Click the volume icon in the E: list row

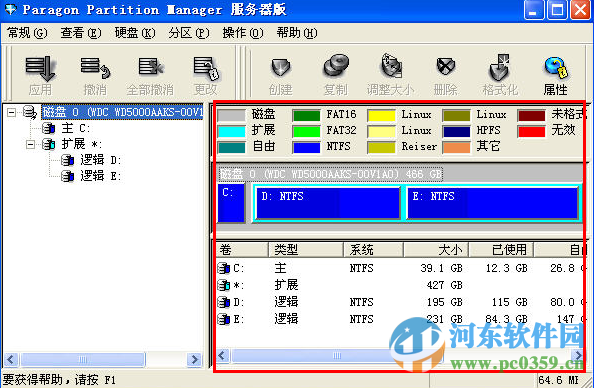224,319
